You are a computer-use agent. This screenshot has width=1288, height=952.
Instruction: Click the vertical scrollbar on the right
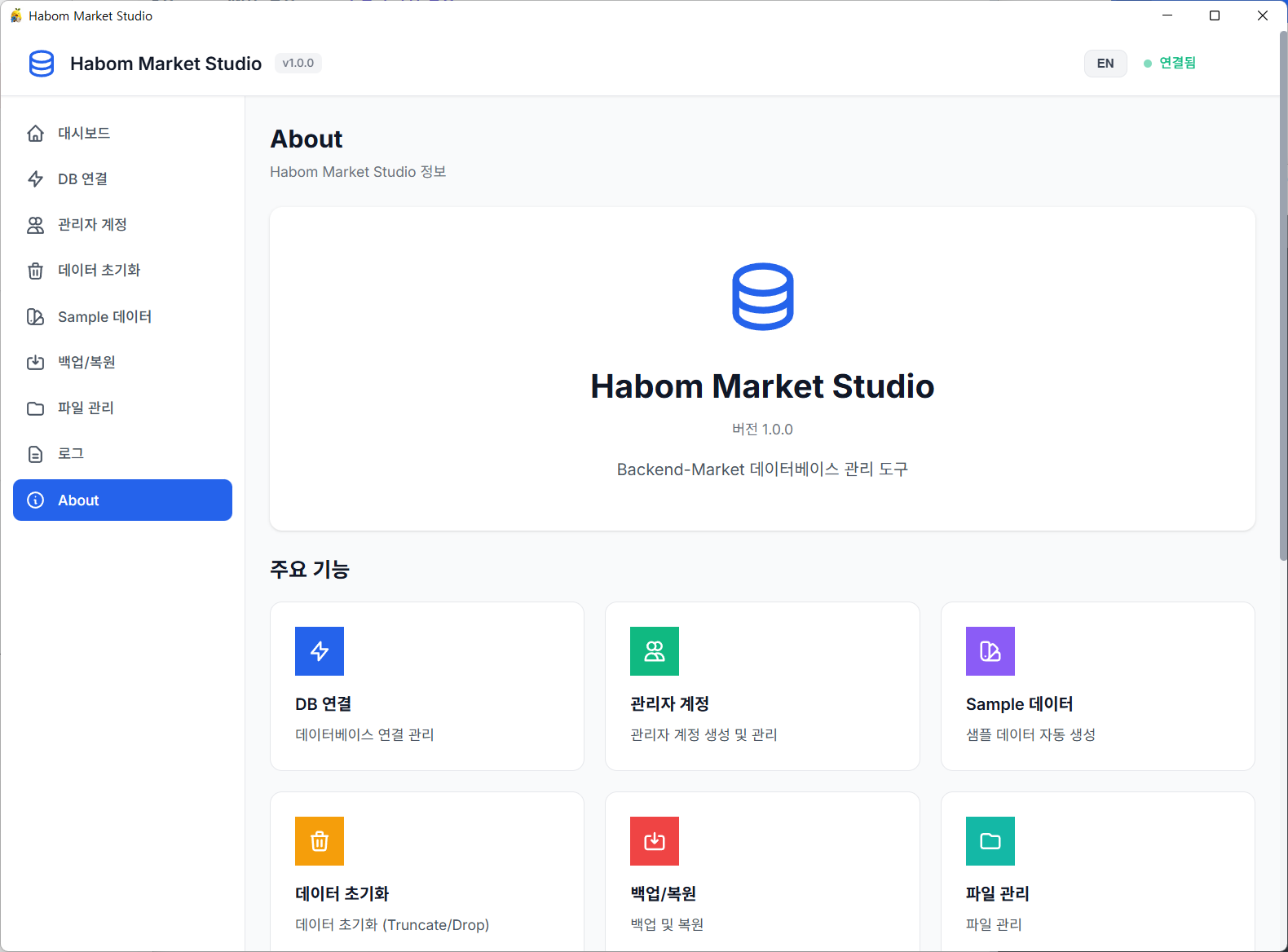[1282, 326]
